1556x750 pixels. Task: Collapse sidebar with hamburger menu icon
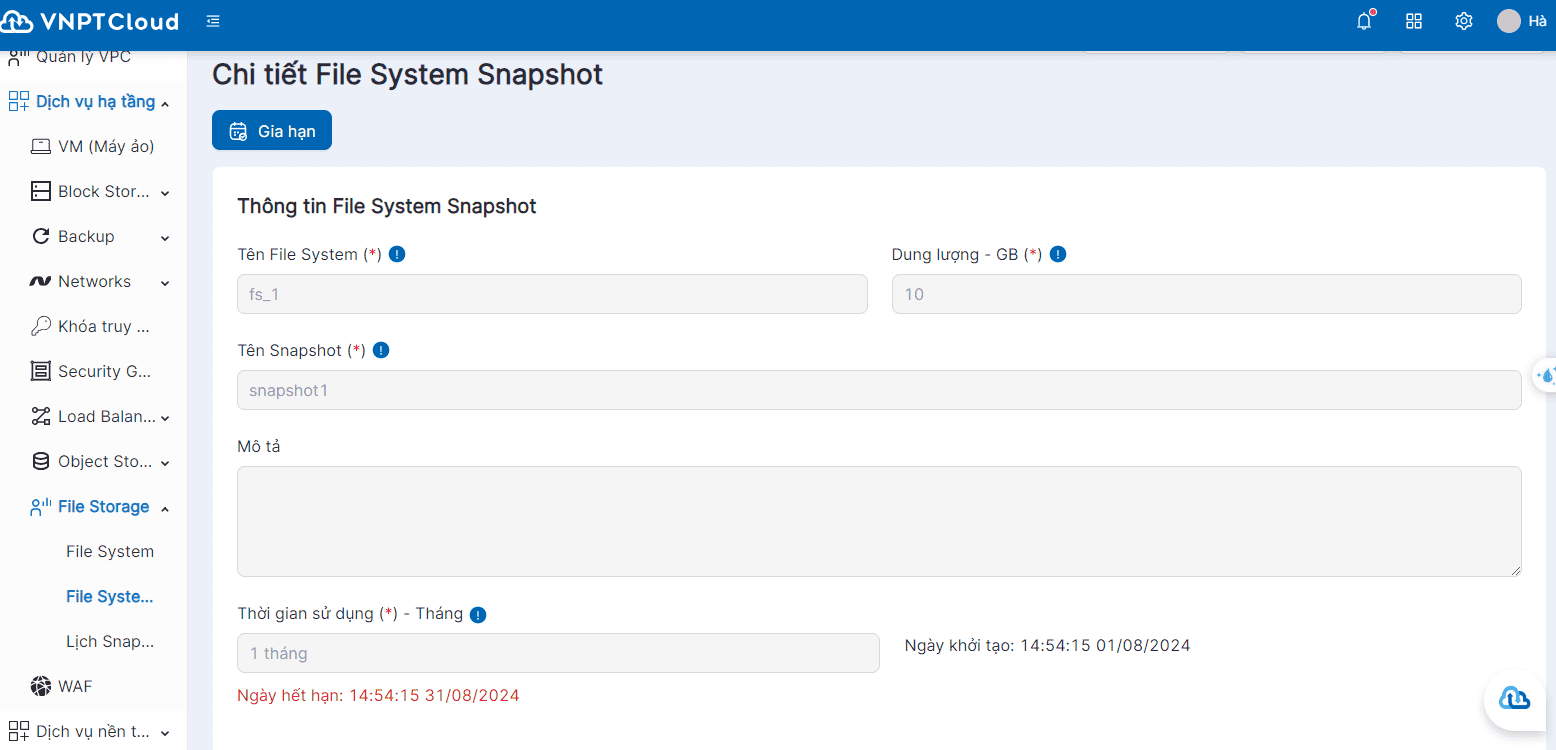(213, 21)
